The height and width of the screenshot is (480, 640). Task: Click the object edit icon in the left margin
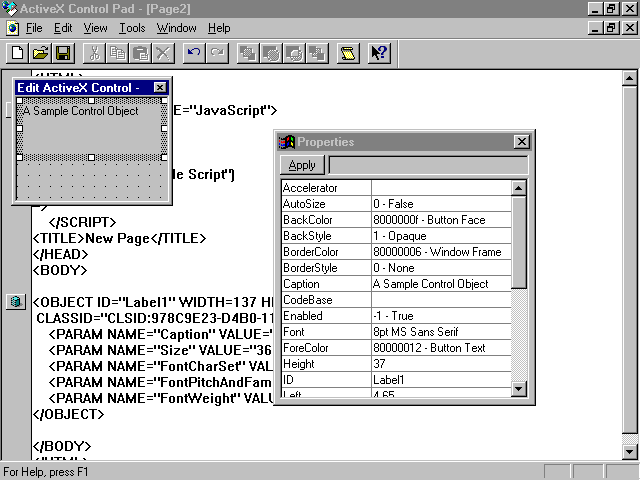pos(15,301)
